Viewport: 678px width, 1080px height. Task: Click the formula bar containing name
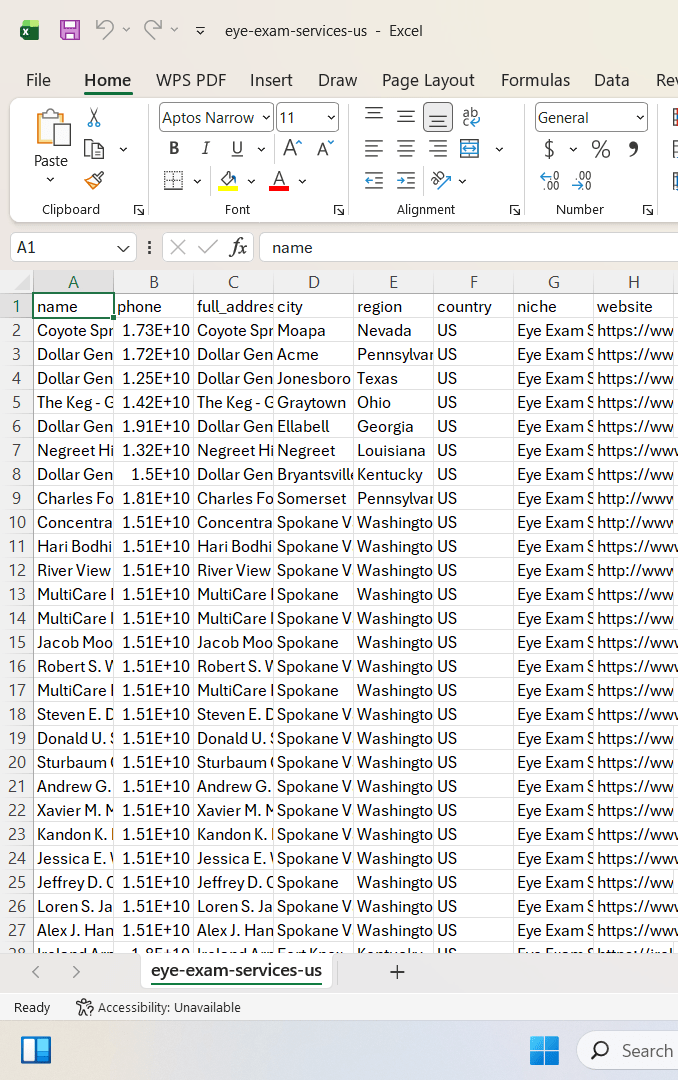tap(469, 248)
